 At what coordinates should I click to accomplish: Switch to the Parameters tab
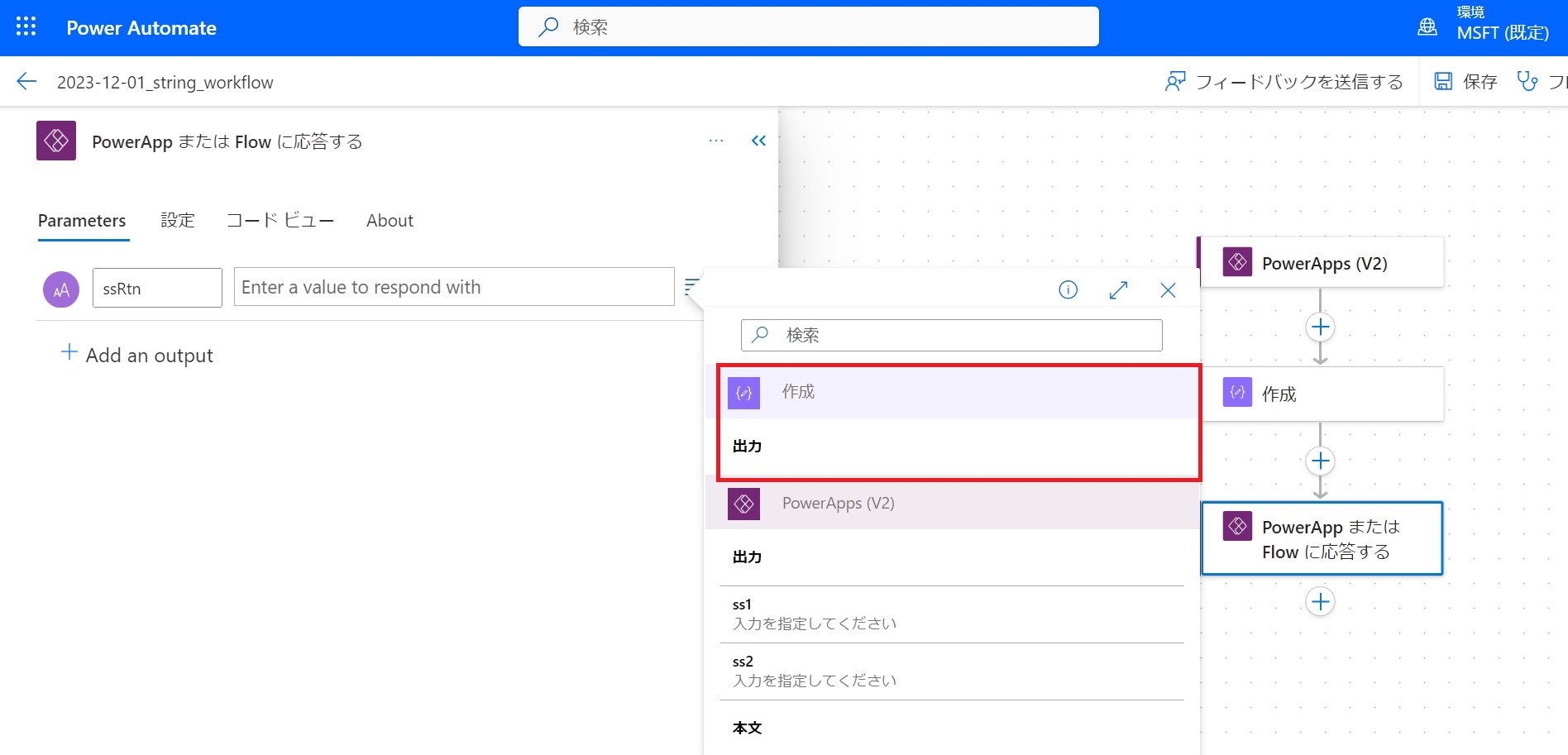[x=82, y=221]
